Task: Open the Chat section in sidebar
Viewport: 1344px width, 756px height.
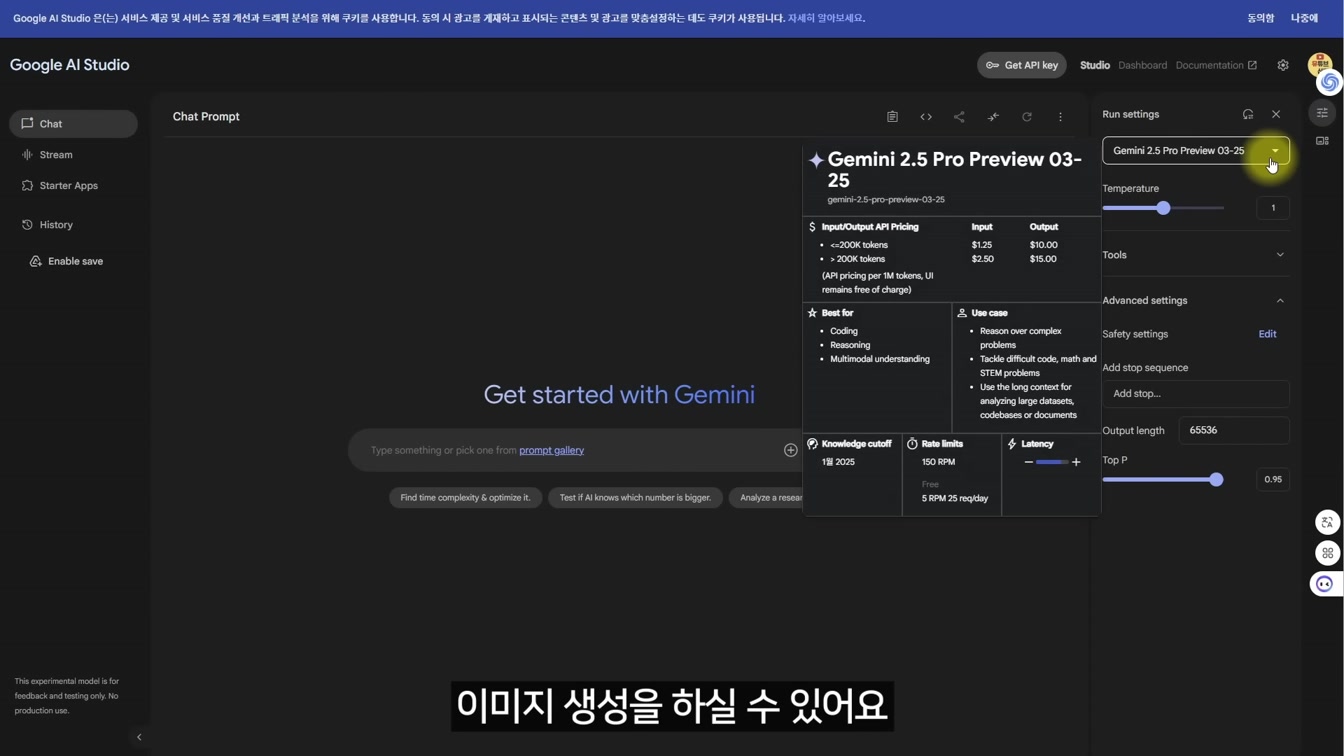Action: [73, 124]
